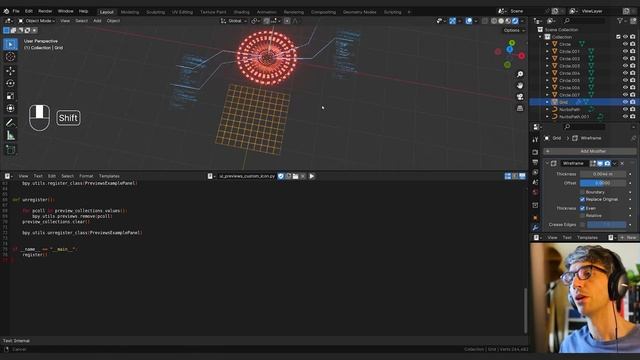Click the Crease weight slider
640x360 pixels.
(x=607, y=224)
